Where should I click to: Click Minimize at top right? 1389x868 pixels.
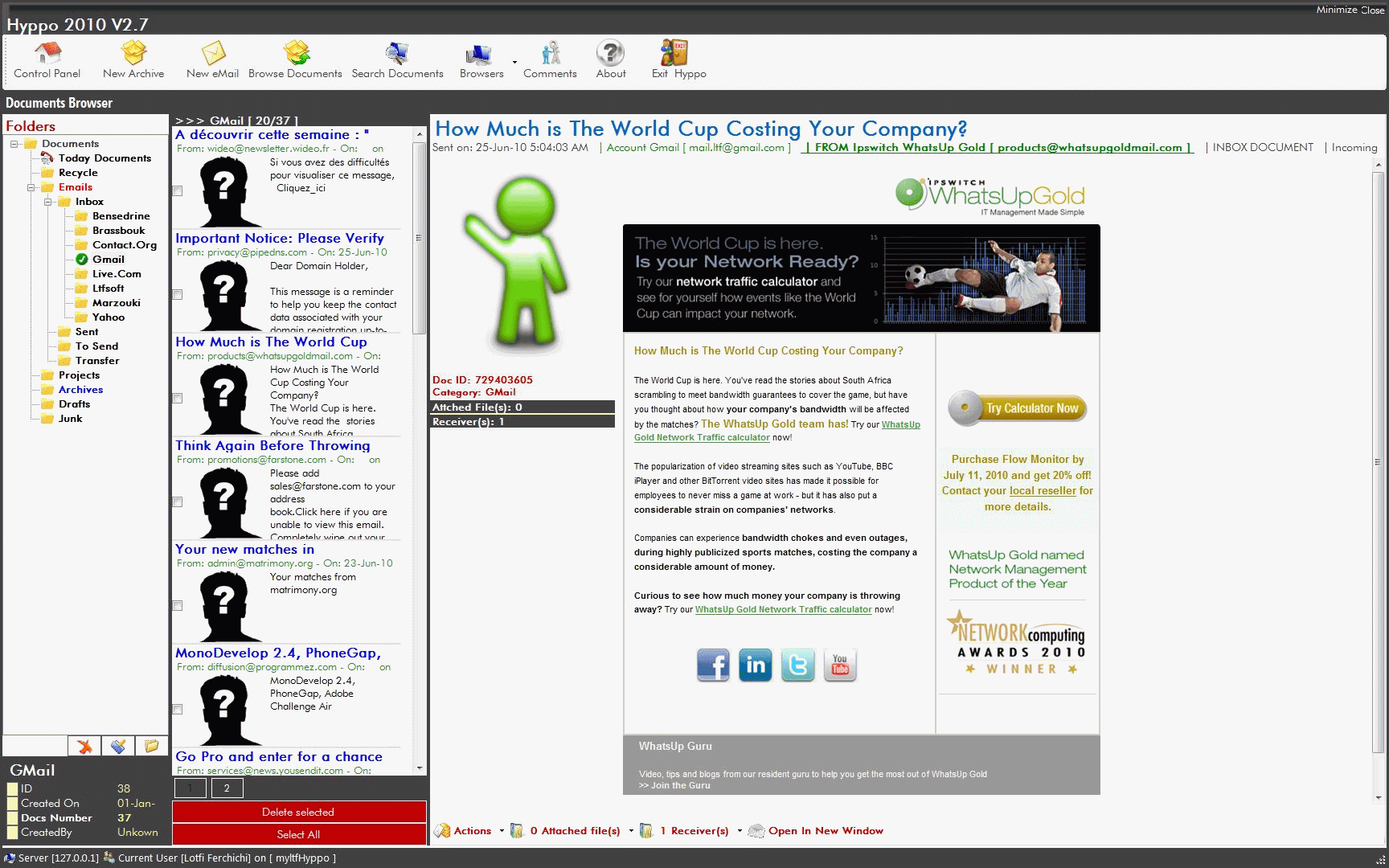pyautogui.click(x=1336, y=10)
